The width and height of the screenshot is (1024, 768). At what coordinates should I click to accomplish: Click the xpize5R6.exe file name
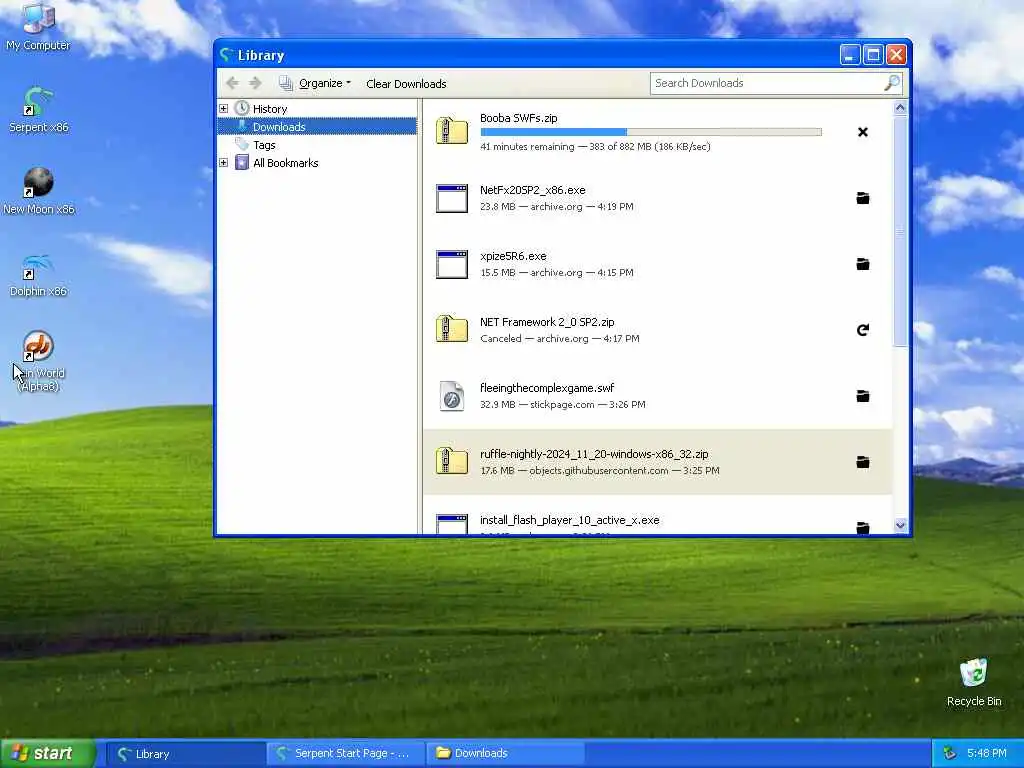(x=513, y=256)
